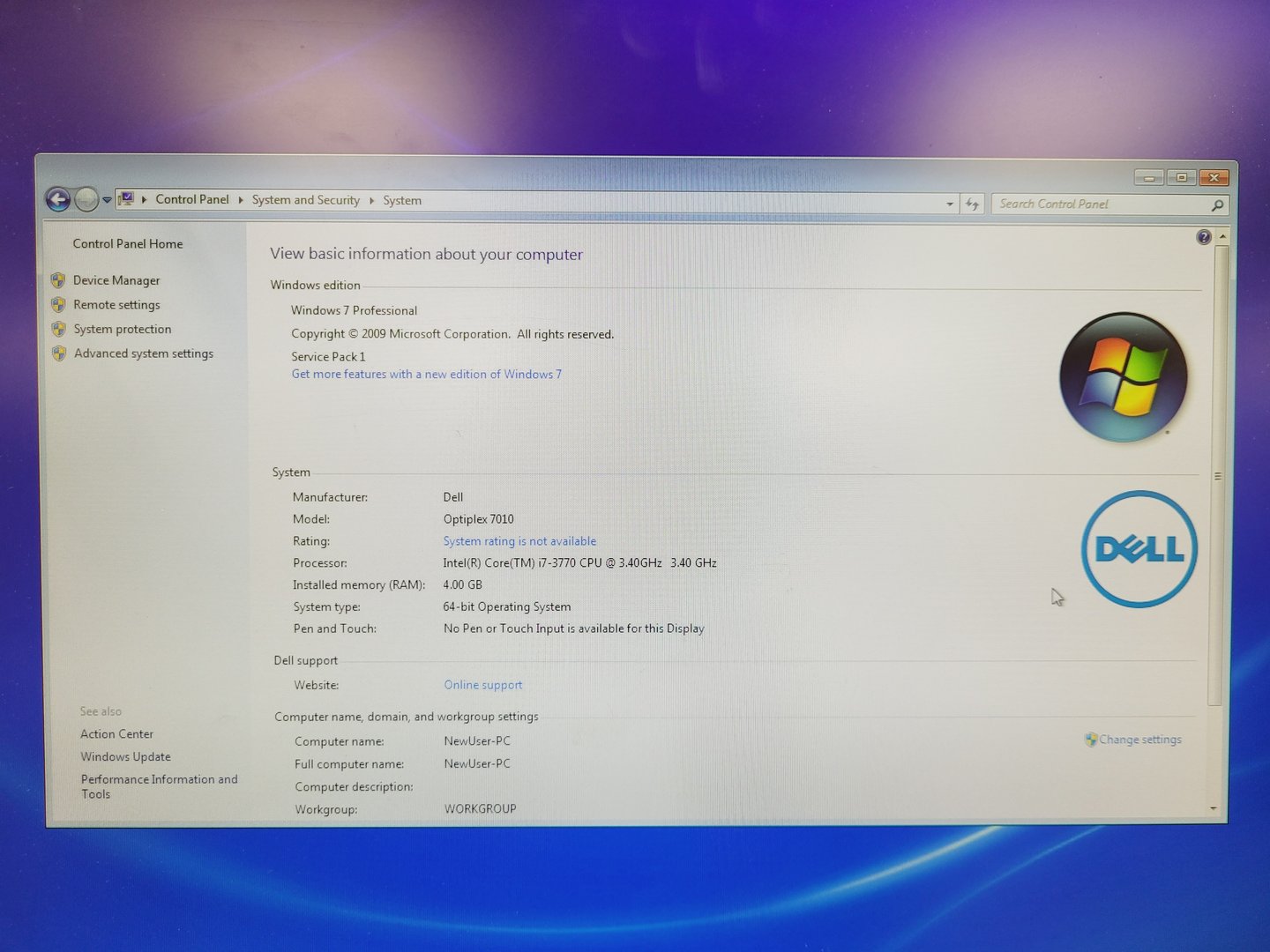Open Dell Online support link
1270x952 pixels.
tap(483, 685)
